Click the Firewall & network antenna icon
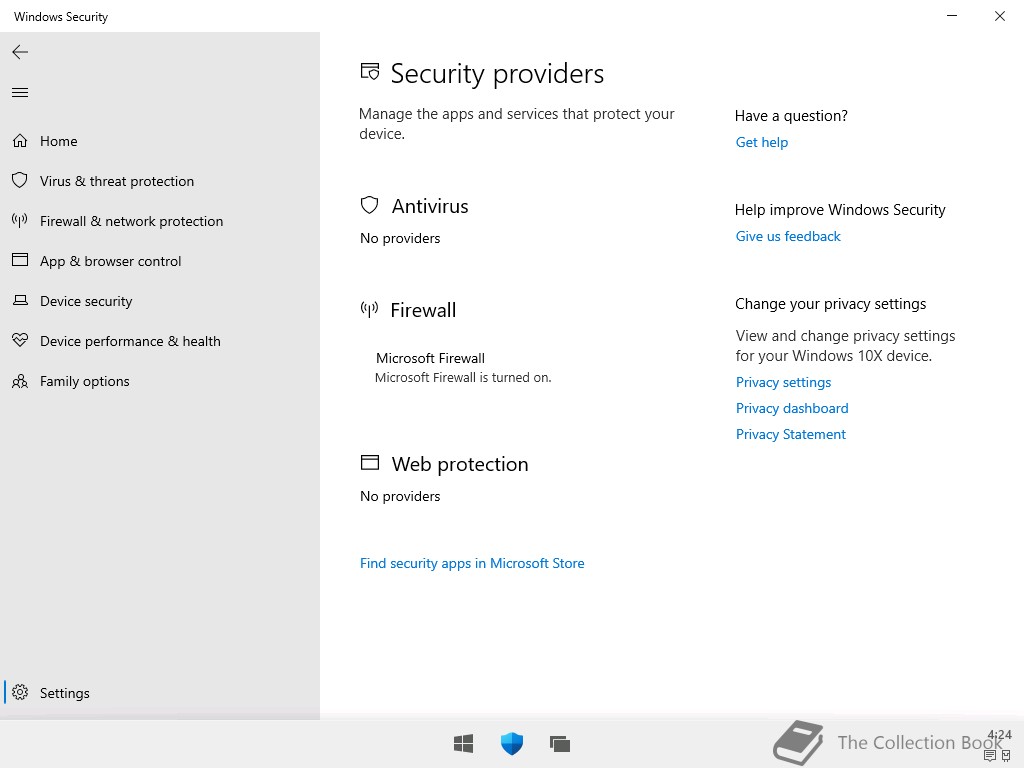Image resolution: width=1024 pixels, height=768 pixels. tap(20, 221)
